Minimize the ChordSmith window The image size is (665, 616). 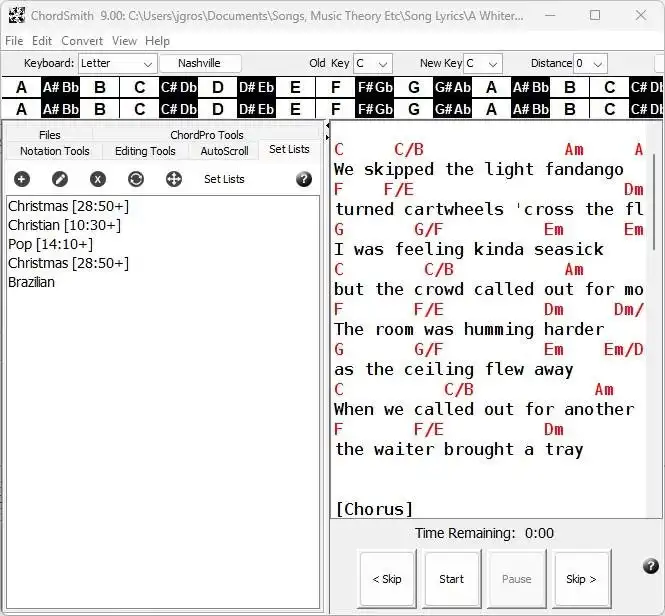pos(550,16)
